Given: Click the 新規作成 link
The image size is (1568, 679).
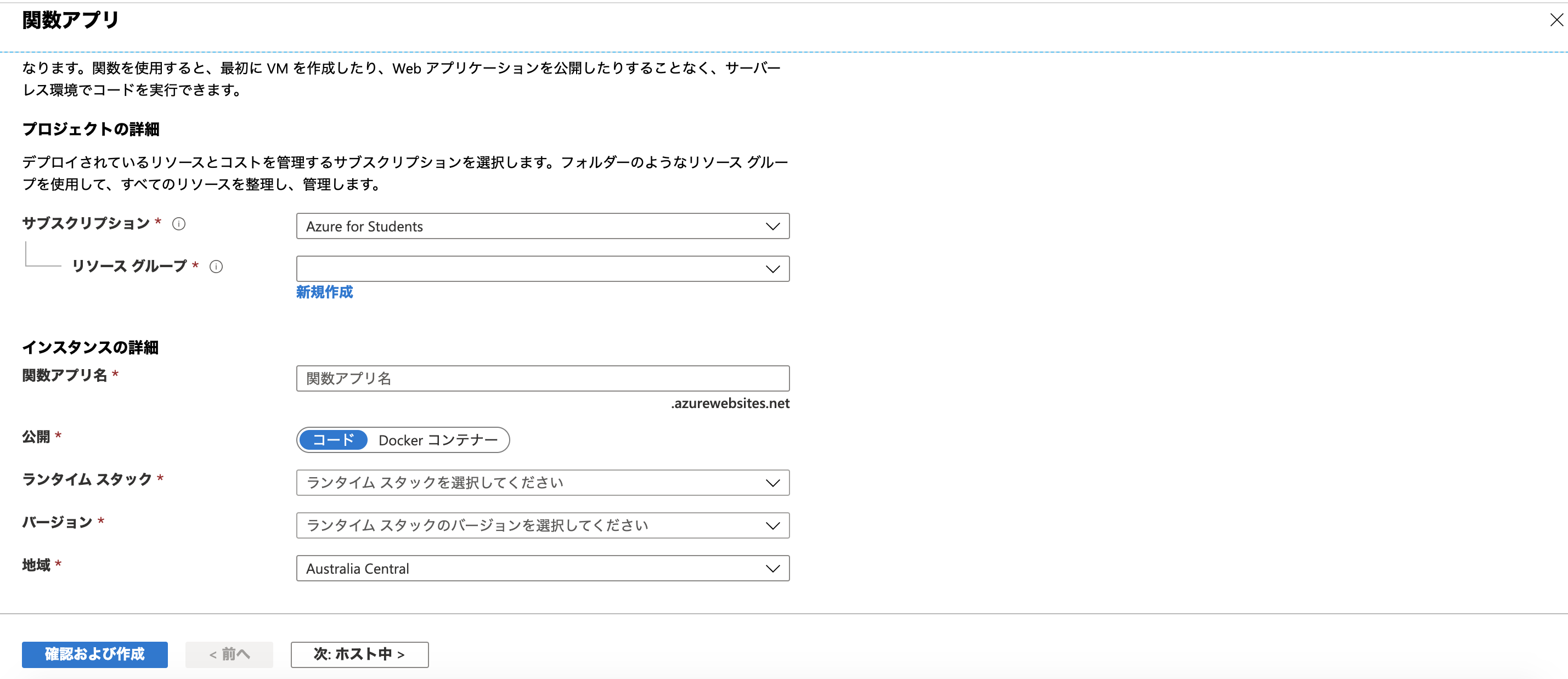Looking at the screenshot, I should (x=324, y=292).
